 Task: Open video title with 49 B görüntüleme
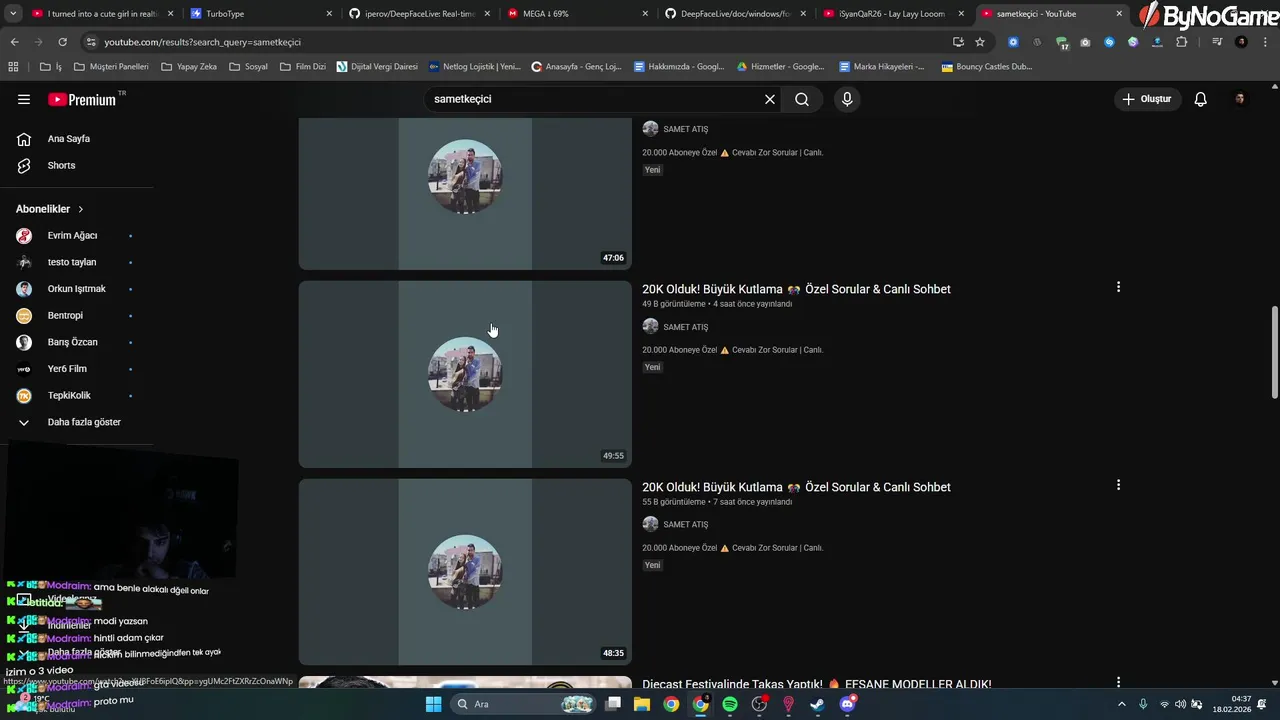pos(796,289)
